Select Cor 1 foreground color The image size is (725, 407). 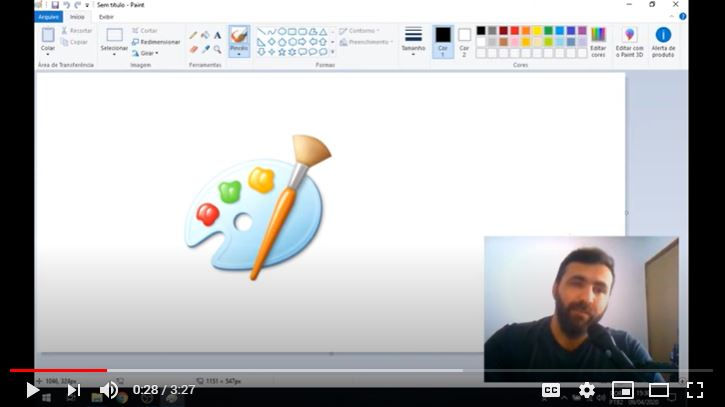443,41
